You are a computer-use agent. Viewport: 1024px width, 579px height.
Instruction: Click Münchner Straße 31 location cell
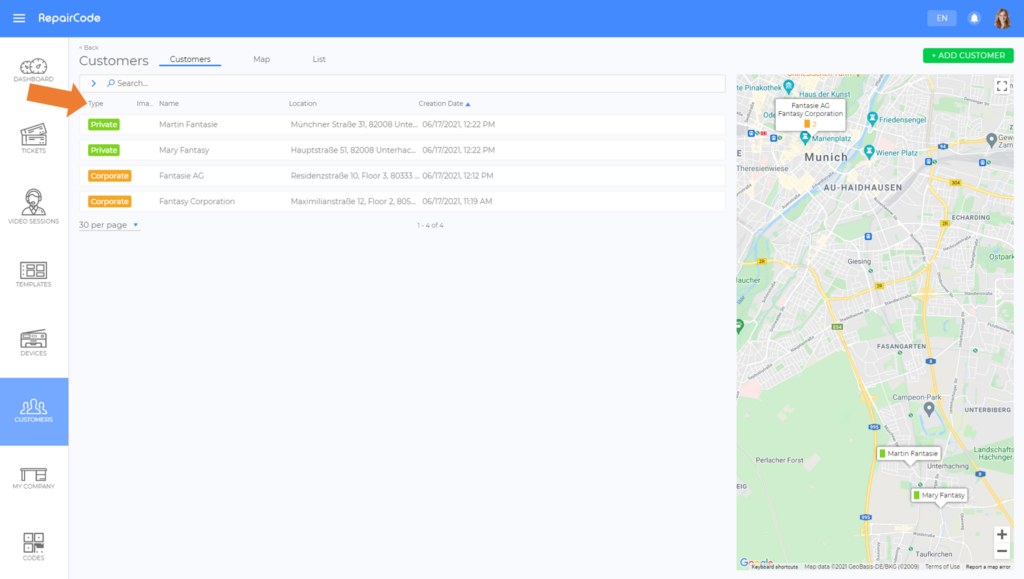pyautogui.click(x=354, y=124)
